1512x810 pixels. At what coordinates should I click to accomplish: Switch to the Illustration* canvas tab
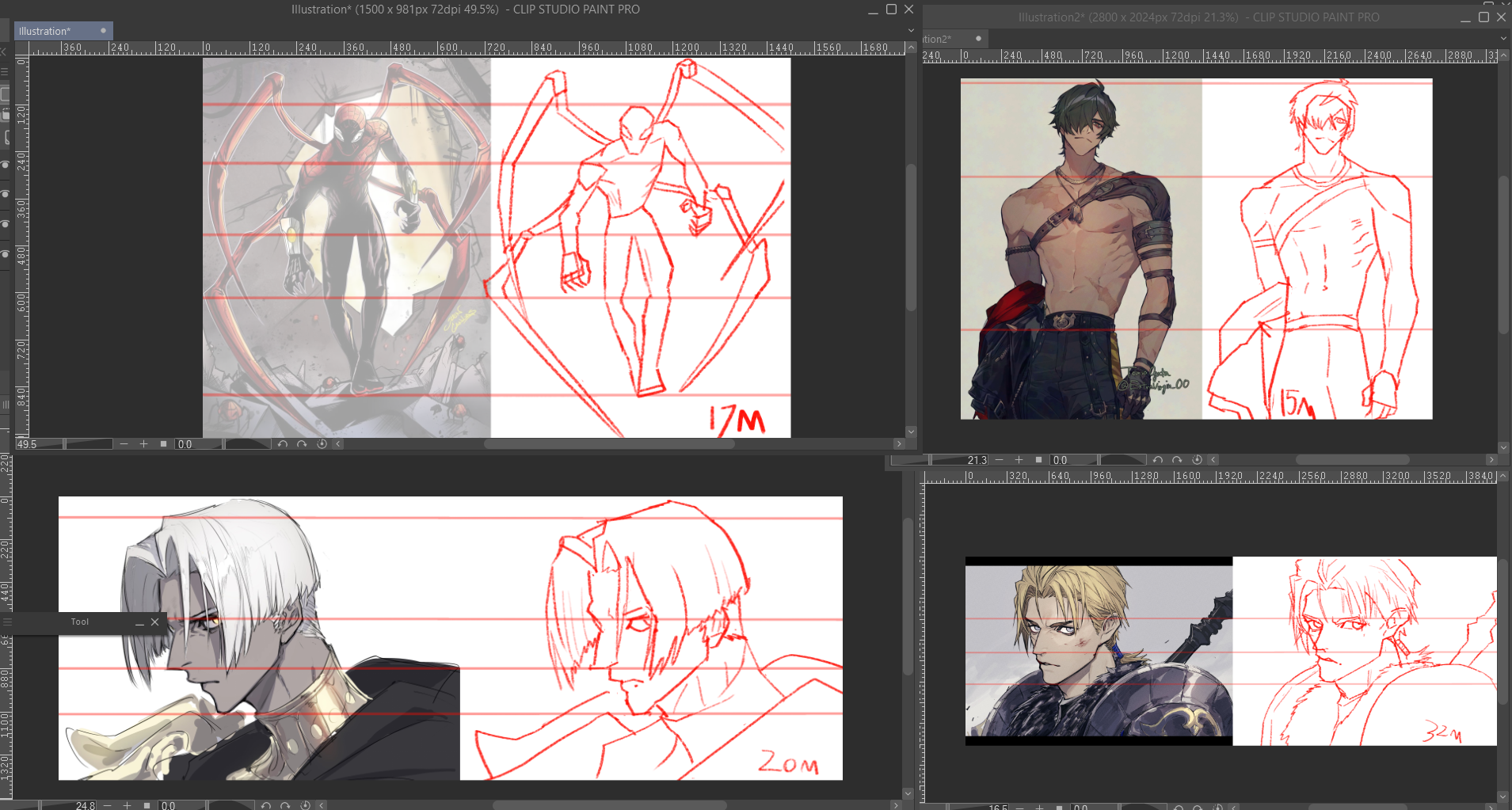(x=63, y=31)
